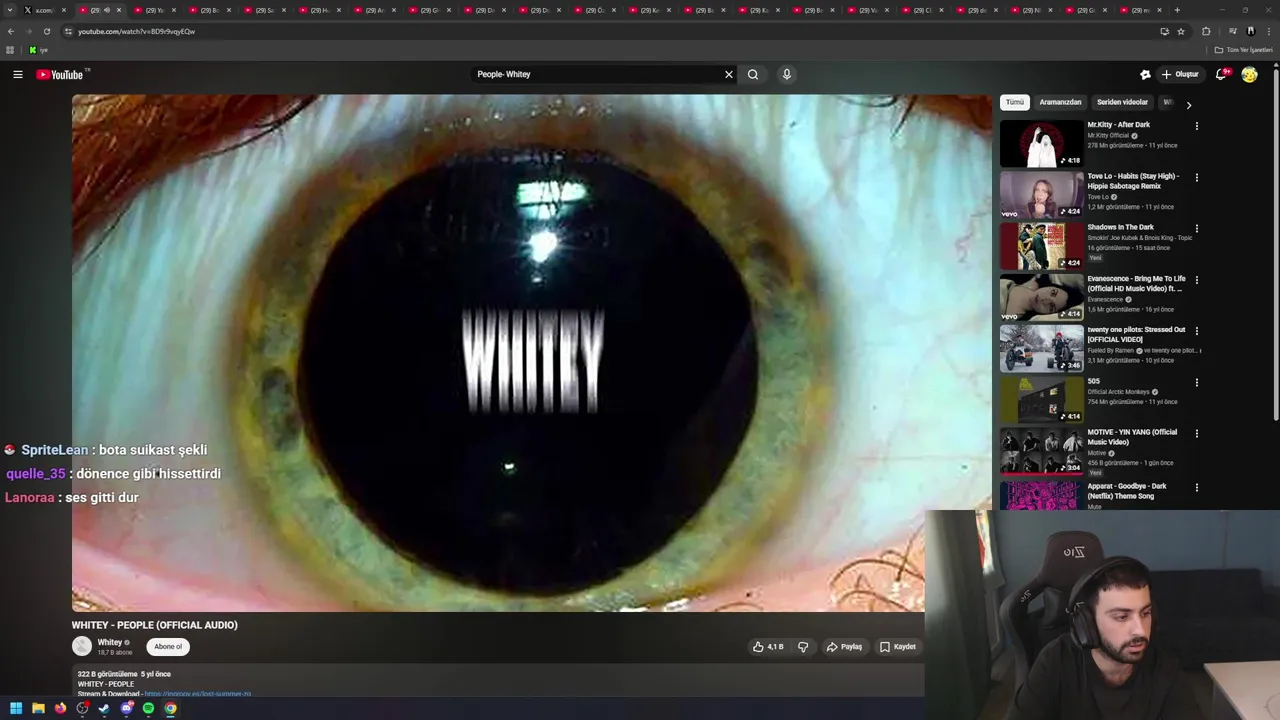Play twenty one pilots Stressed Out thumbnail
Viewport: 1280px width, 720px height.
(x=1042, y=349)
